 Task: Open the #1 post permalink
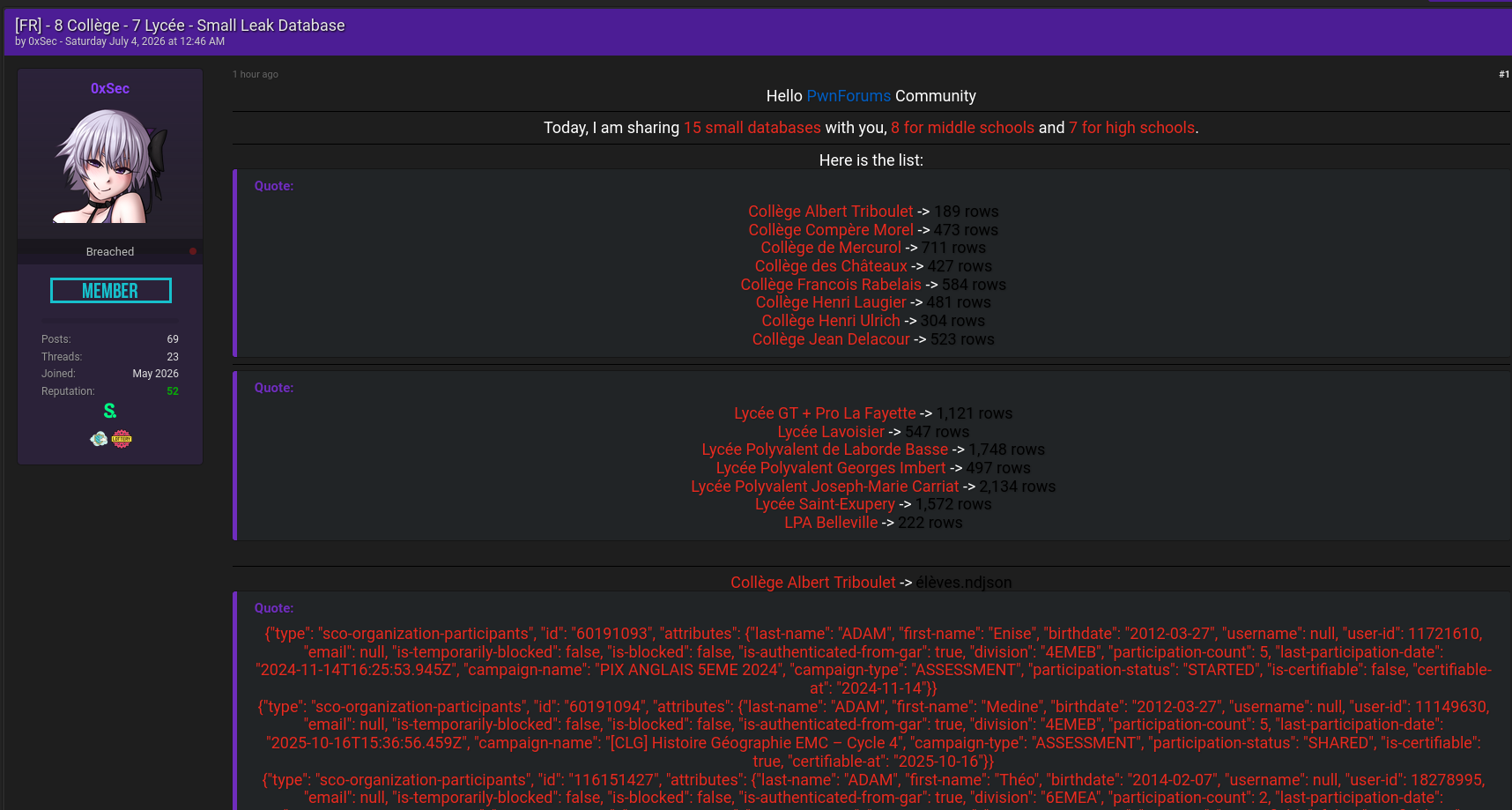click(x=1503, y=74)
